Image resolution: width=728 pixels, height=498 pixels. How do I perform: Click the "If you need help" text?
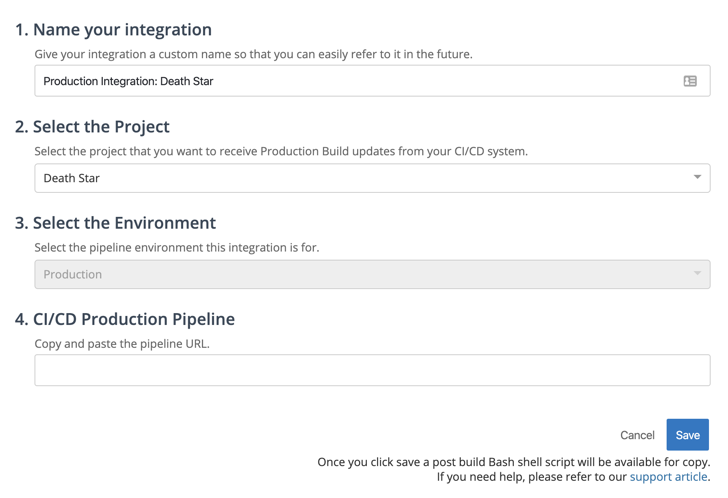coord(532,477)
